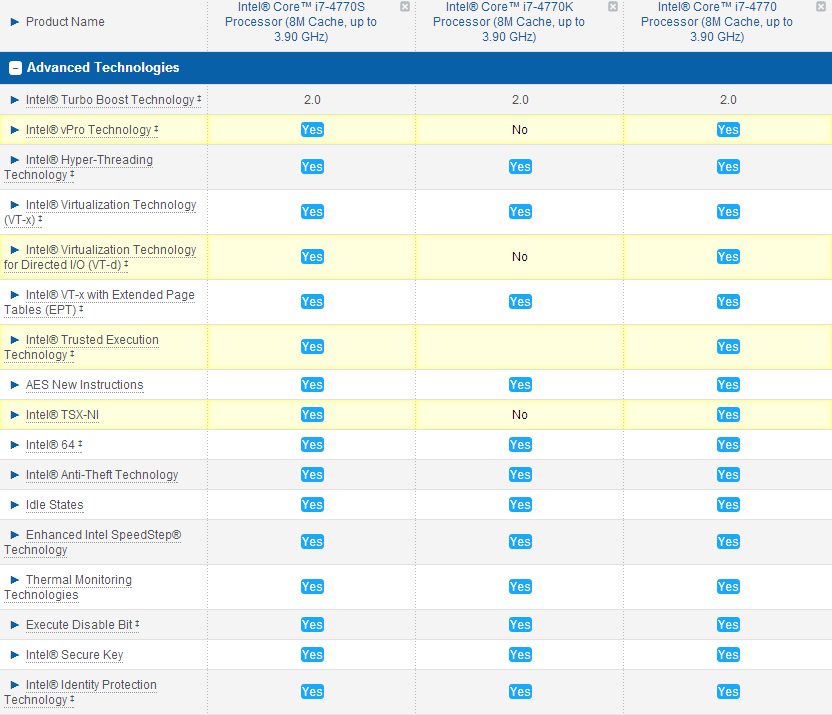832x715 pixels.
Task: Expand the Enhanced Intel SpeedStep arrow
Action: (15, 535)
